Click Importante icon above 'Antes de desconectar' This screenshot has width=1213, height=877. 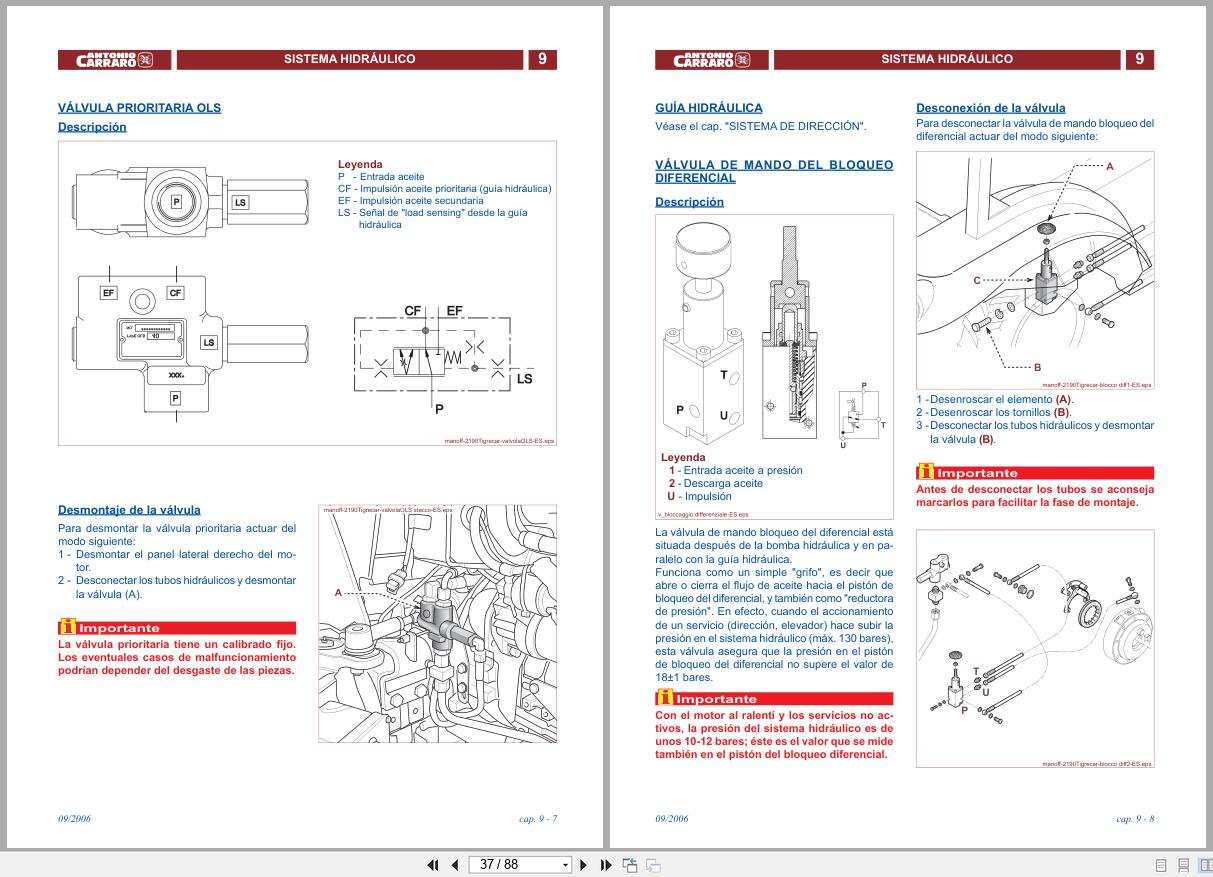[925, 472]
